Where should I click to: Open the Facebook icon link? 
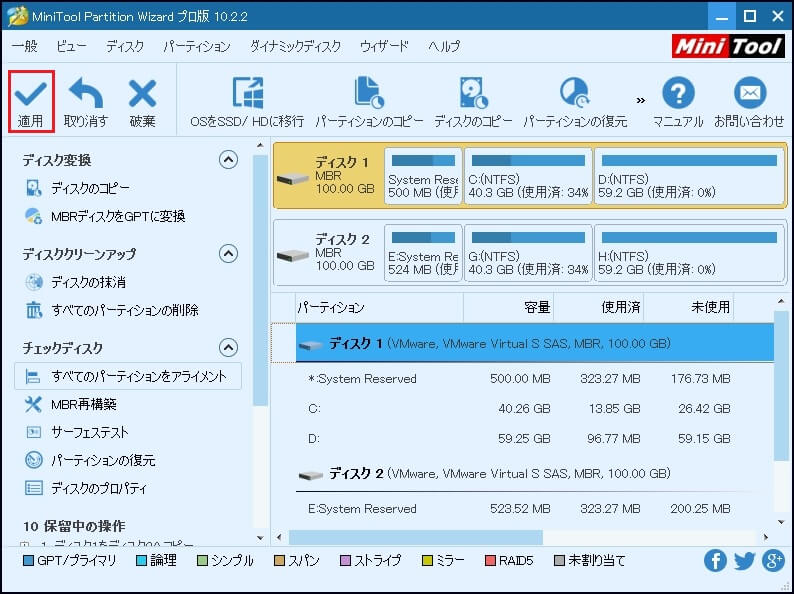tap(715, 561)
